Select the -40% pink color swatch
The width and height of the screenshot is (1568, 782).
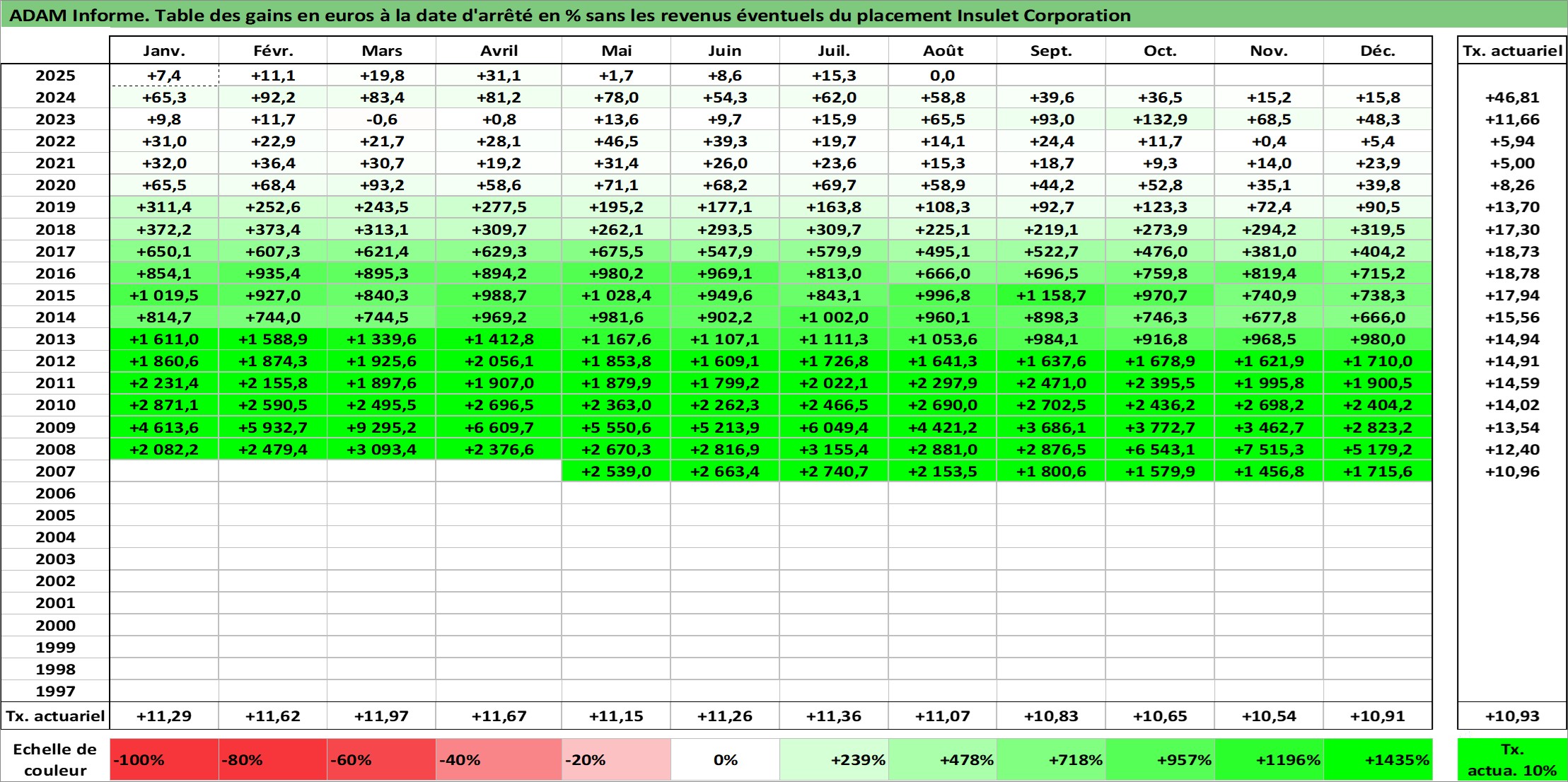click(x=499, y=760)
